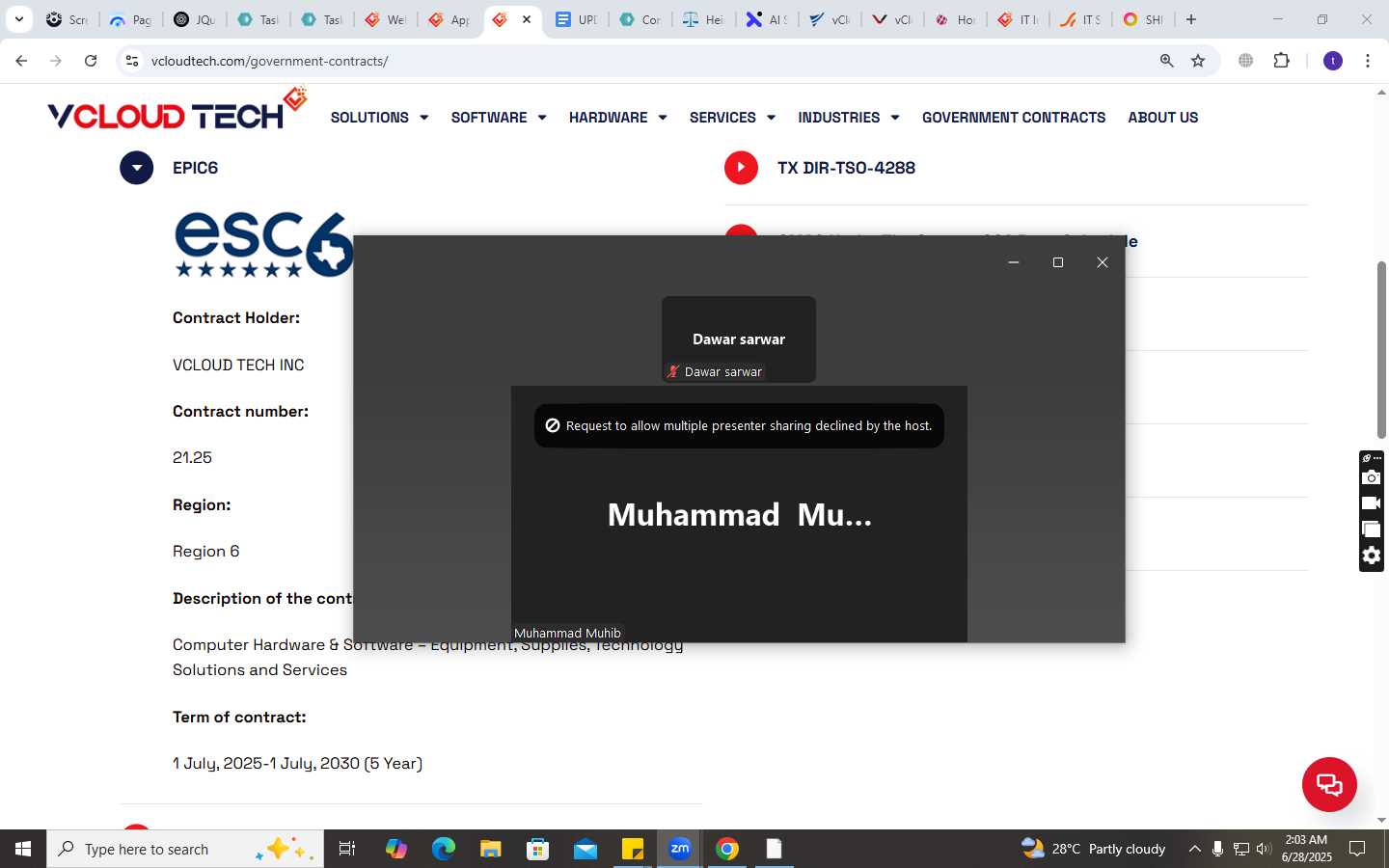This screenshot has height=868, width=1389.
Task: Click the 'Region 6' text
Action: click(205, 551)
